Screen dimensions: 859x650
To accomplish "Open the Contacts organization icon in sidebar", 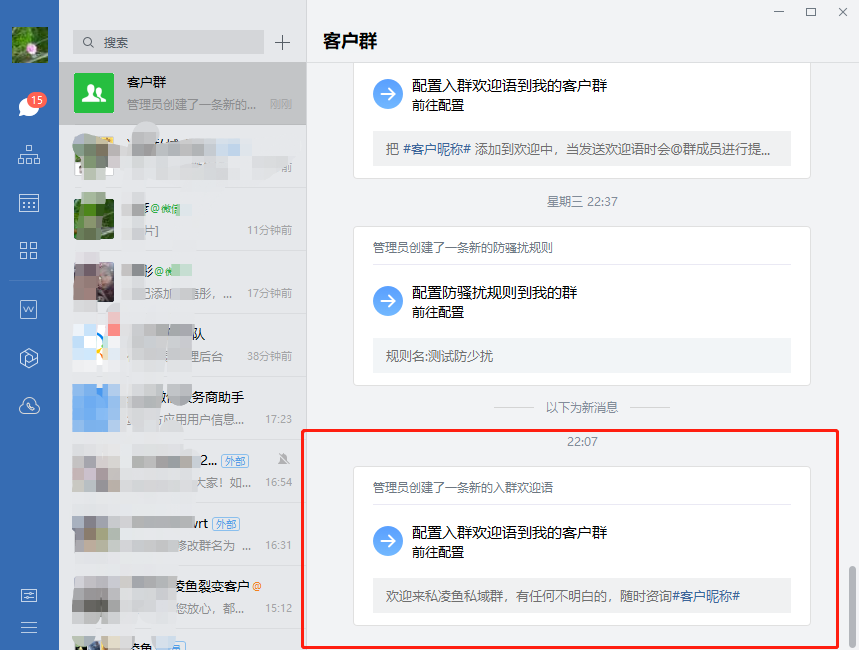I will pyautogui.click(x=29, y=155).
